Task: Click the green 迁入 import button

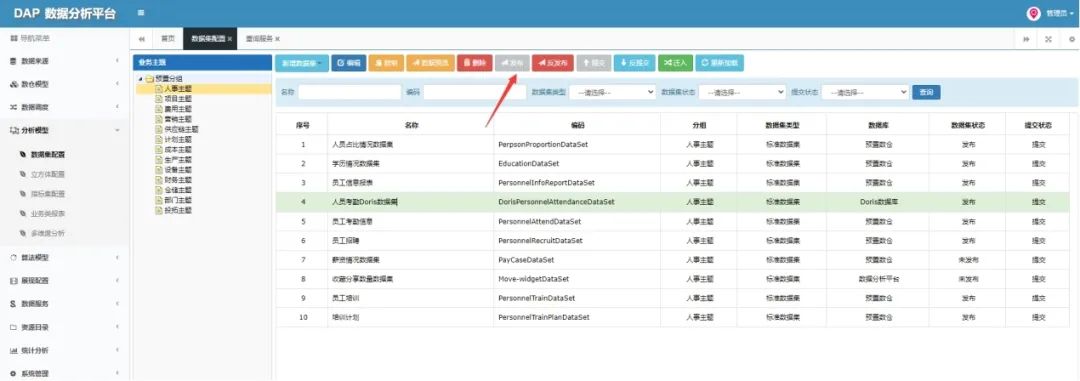Action: click(x=675, y=63)
